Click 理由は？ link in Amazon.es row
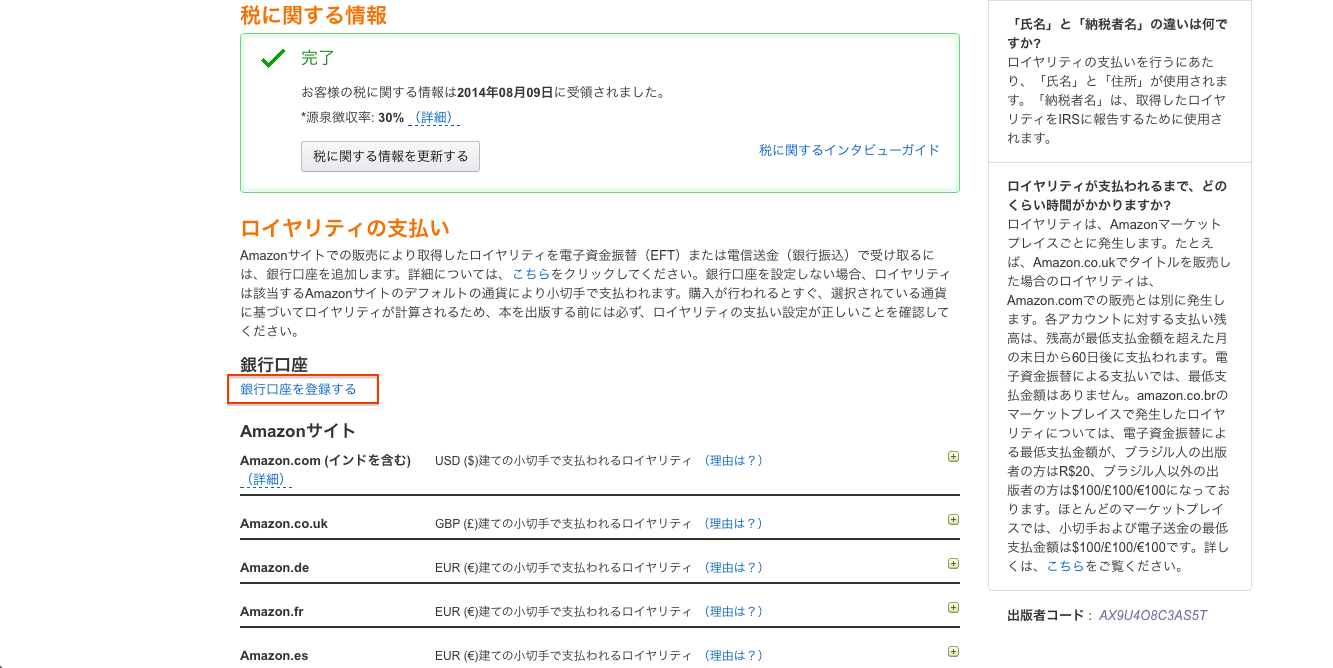1333x668 pixels. click(734, 655)
